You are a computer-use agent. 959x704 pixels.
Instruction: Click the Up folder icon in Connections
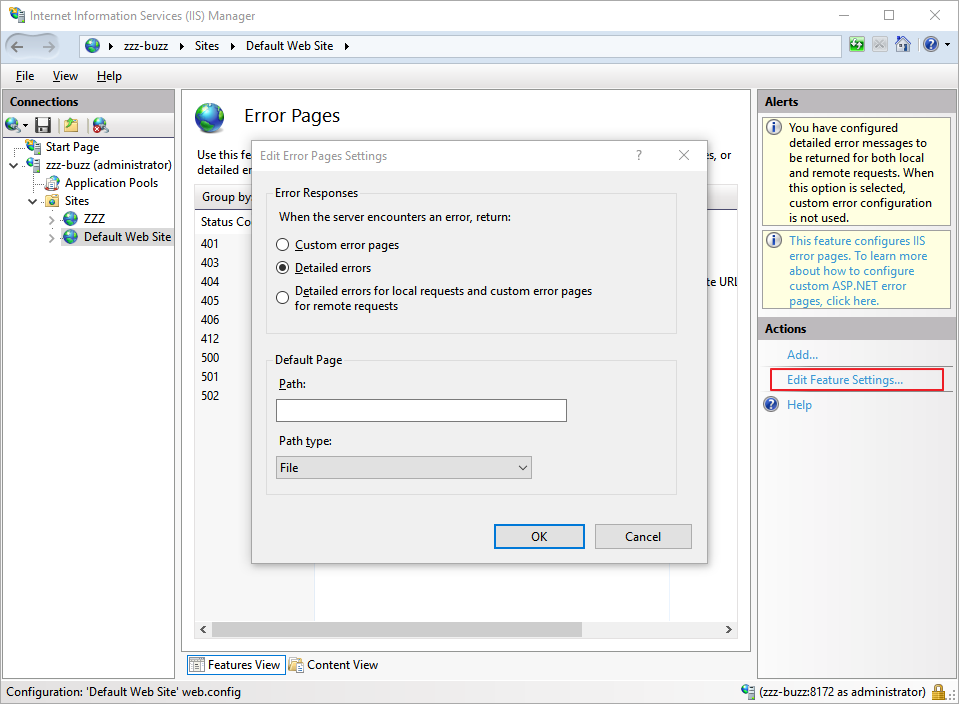[x=71, y=125]
